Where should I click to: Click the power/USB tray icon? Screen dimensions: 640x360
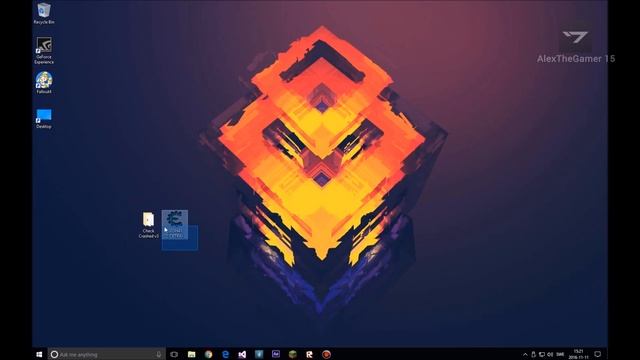click(533, 354)
